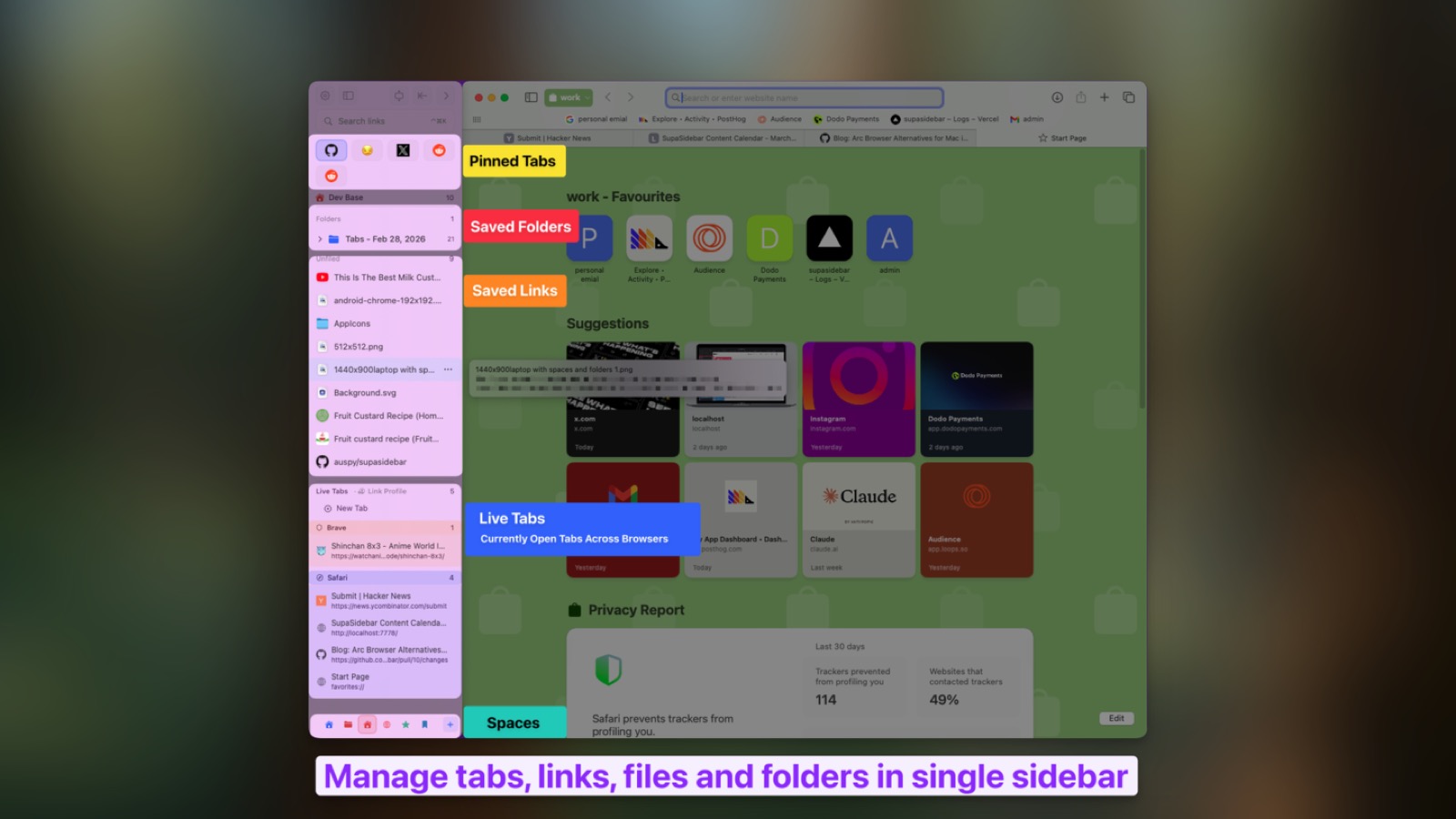Click the Safari page vertical scrollbar
1456x819 pixels.
[x=1142, y=279]
